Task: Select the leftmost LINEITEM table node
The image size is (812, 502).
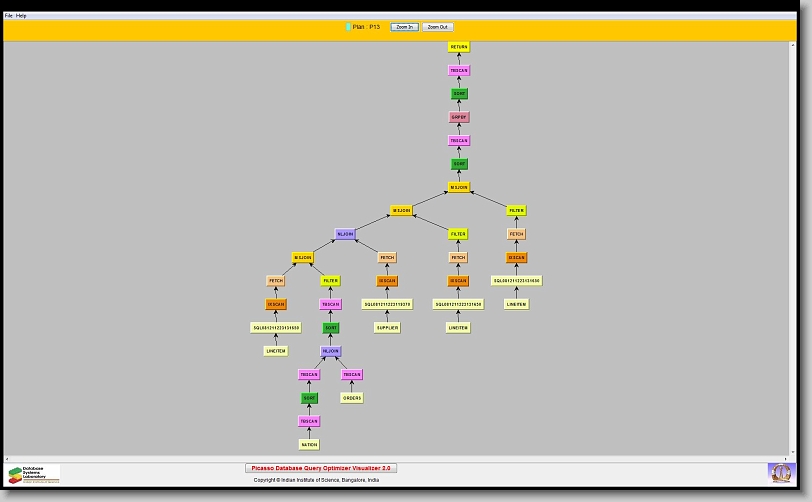Action: pos(276,351)
